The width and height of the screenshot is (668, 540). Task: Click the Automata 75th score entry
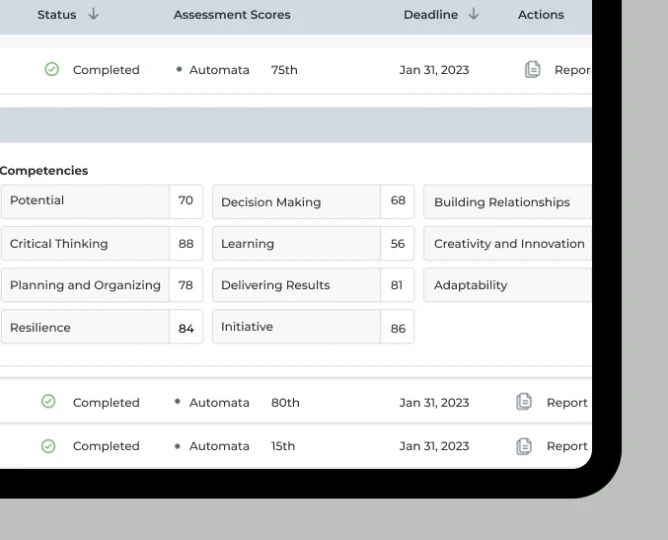(237, 70)
